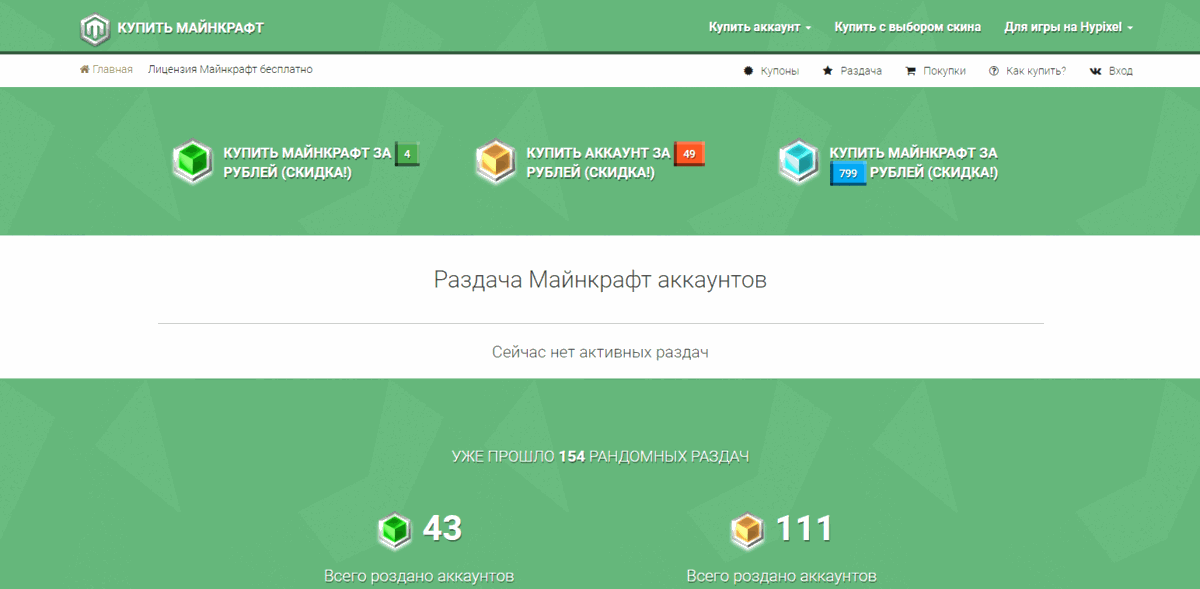Click the 111 accounts counter
The width and height of the screenshot is (1200, 589).
tap(804, 528)
